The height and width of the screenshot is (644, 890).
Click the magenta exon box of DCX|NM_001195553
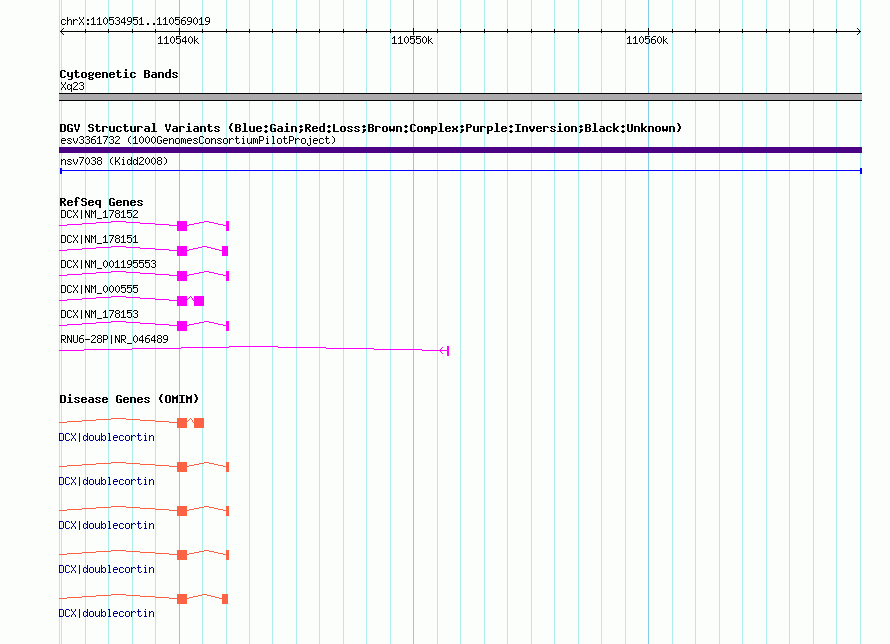coord(182,276)
